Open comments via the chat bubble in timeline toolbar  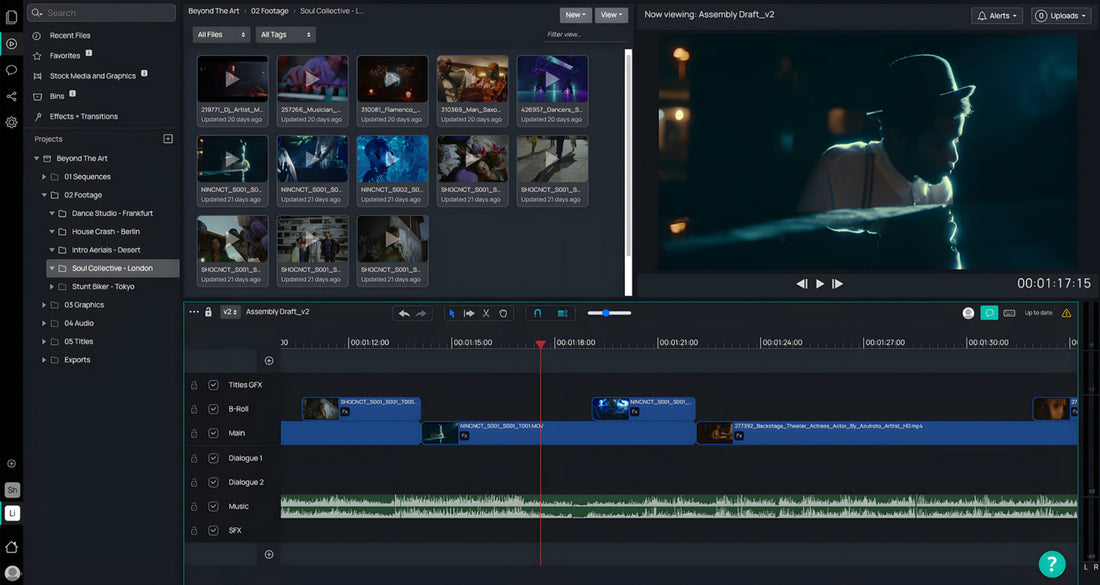[x=990, y=312]
